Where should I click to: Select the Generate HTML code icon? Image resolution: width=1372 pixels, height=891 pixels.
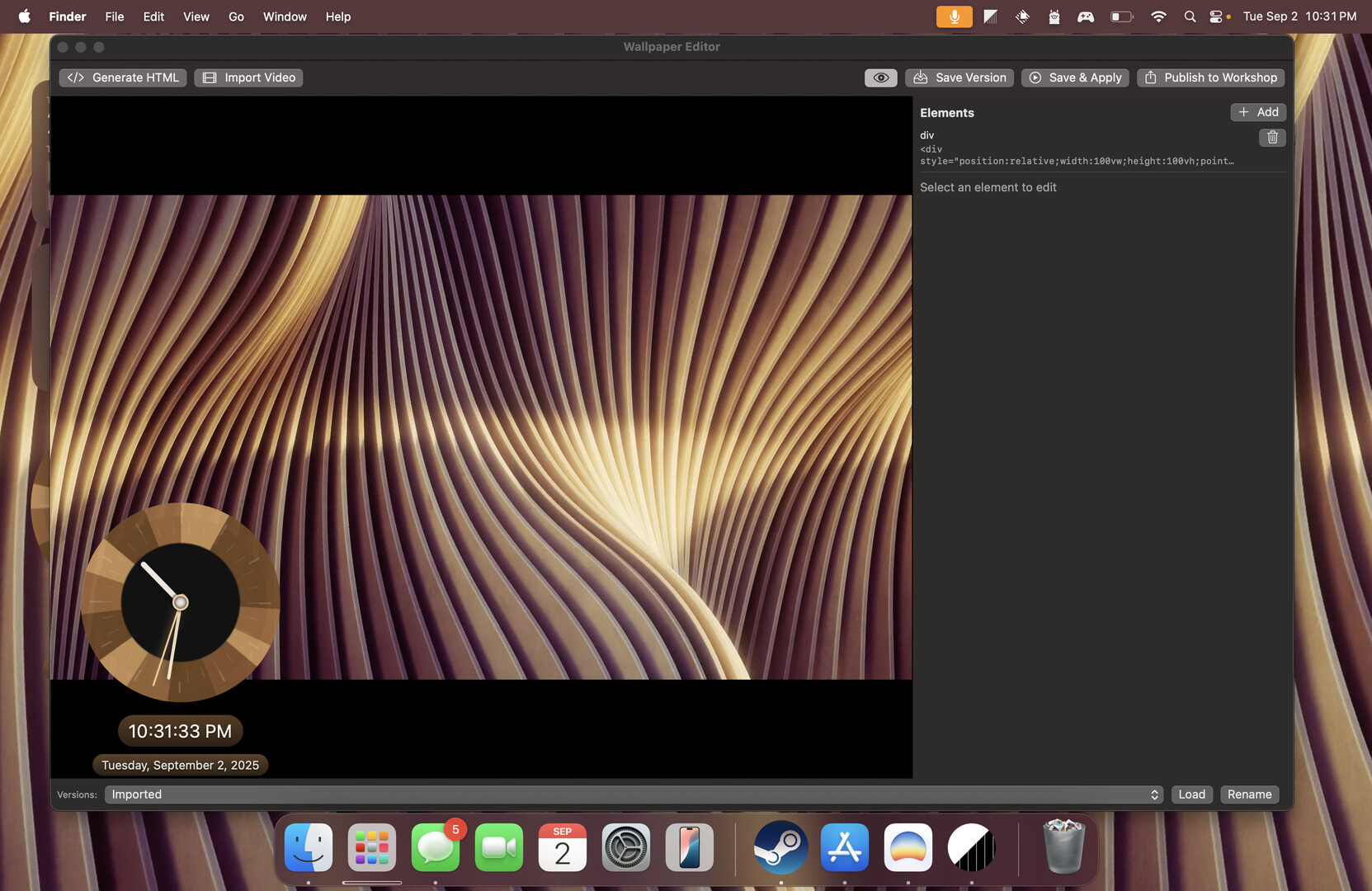(x=76, y=77)
